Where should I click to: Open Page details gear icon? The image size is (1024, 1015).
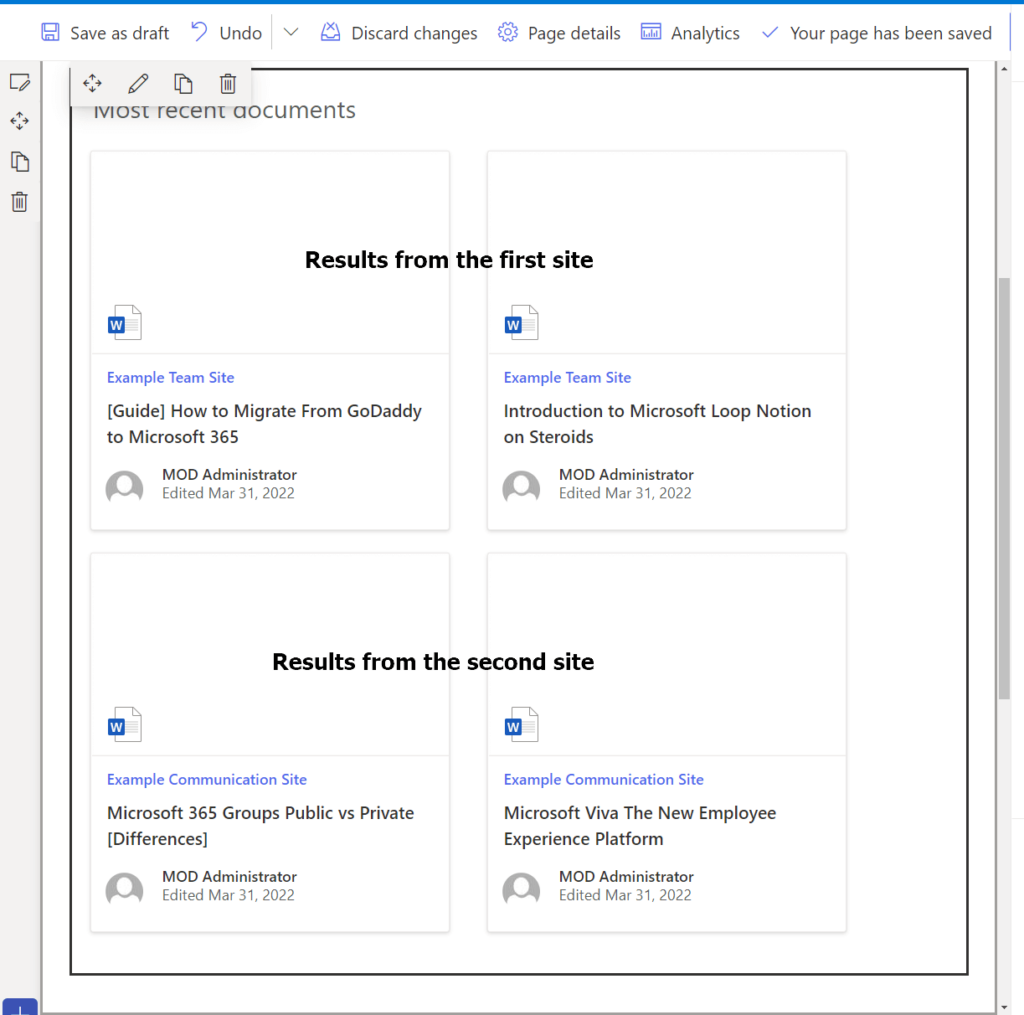coord(507,32)
